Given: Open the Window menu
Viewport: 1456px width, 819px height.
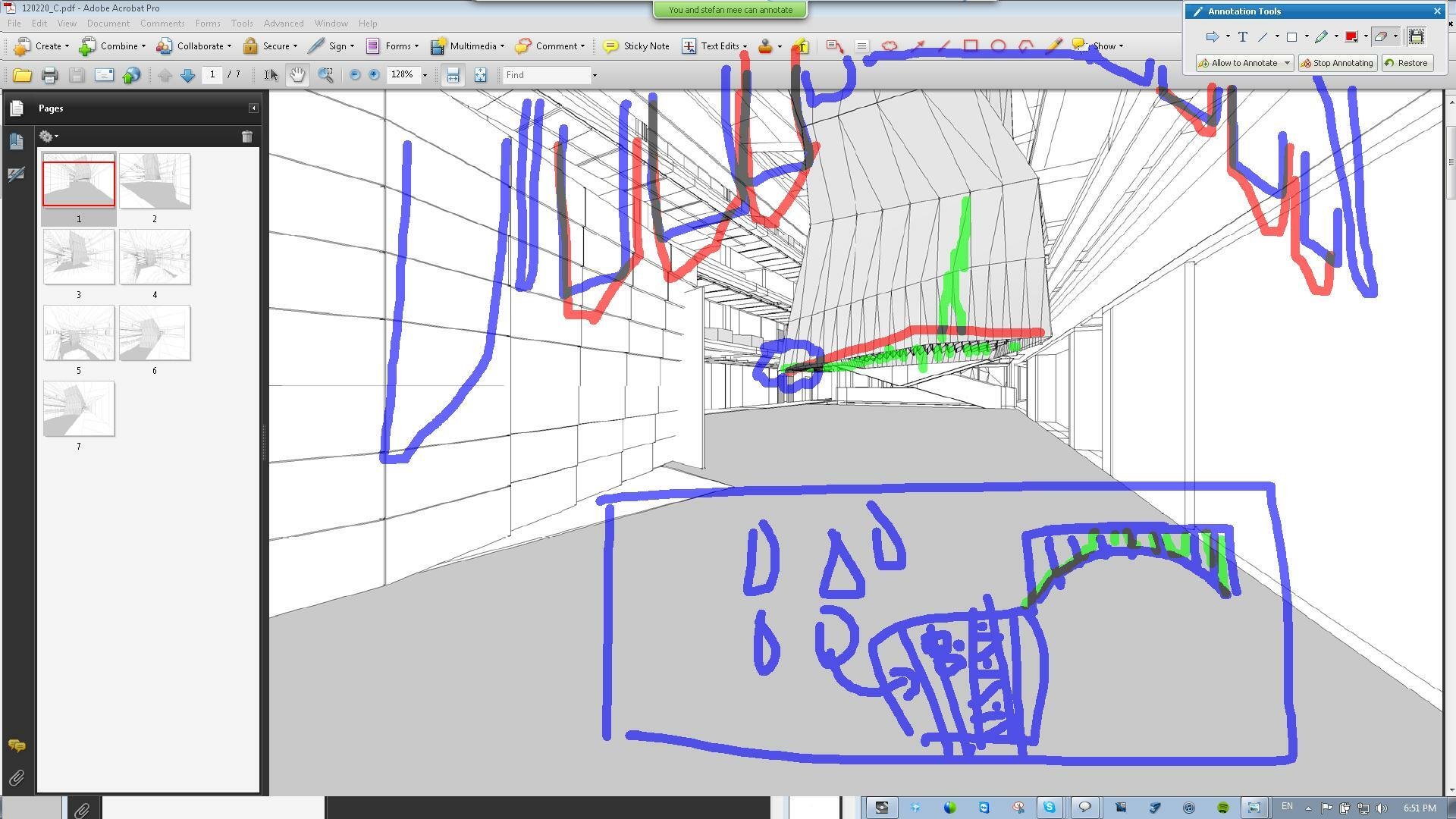Looking at the screenshot, I should coord(331,24).
